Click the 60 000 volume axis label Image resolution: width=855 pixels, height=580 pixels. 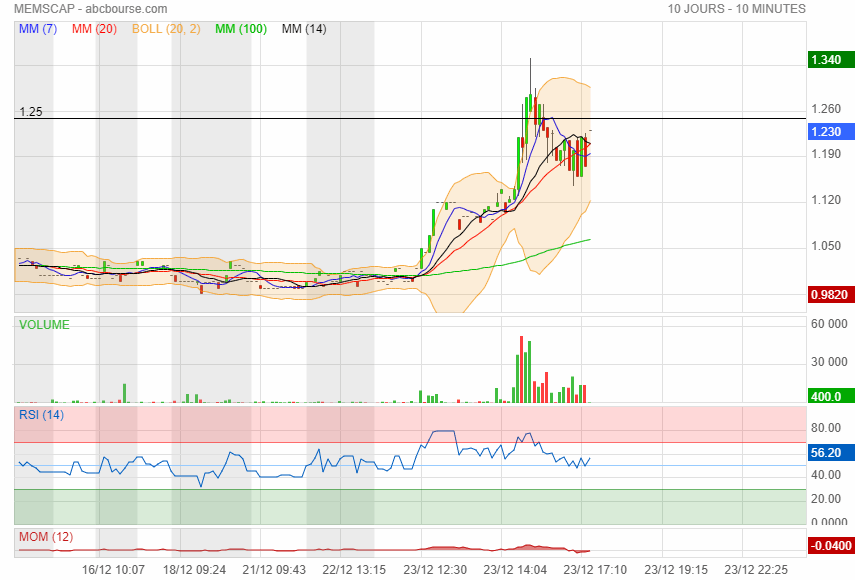tap(829, 324)
